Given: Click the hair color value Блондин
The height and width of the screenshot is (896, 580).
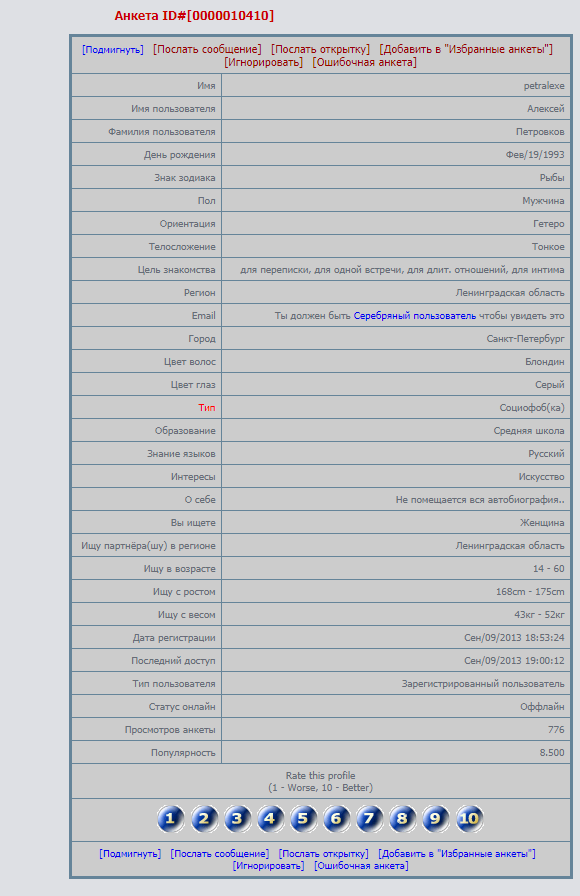Looking at the screenshot, I should 545,362.
